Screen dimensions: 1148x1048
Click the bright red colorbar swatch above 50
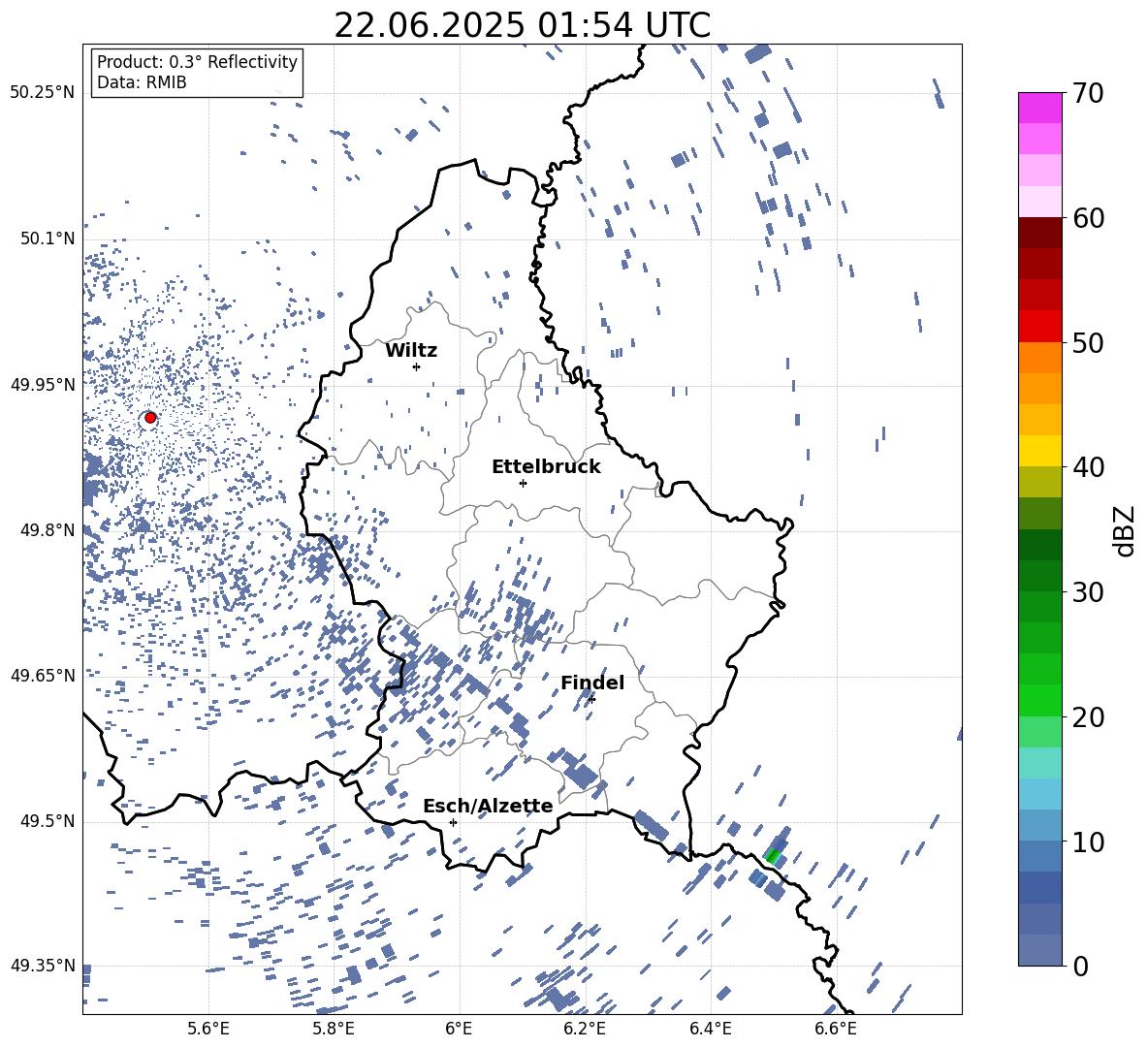1039,327
